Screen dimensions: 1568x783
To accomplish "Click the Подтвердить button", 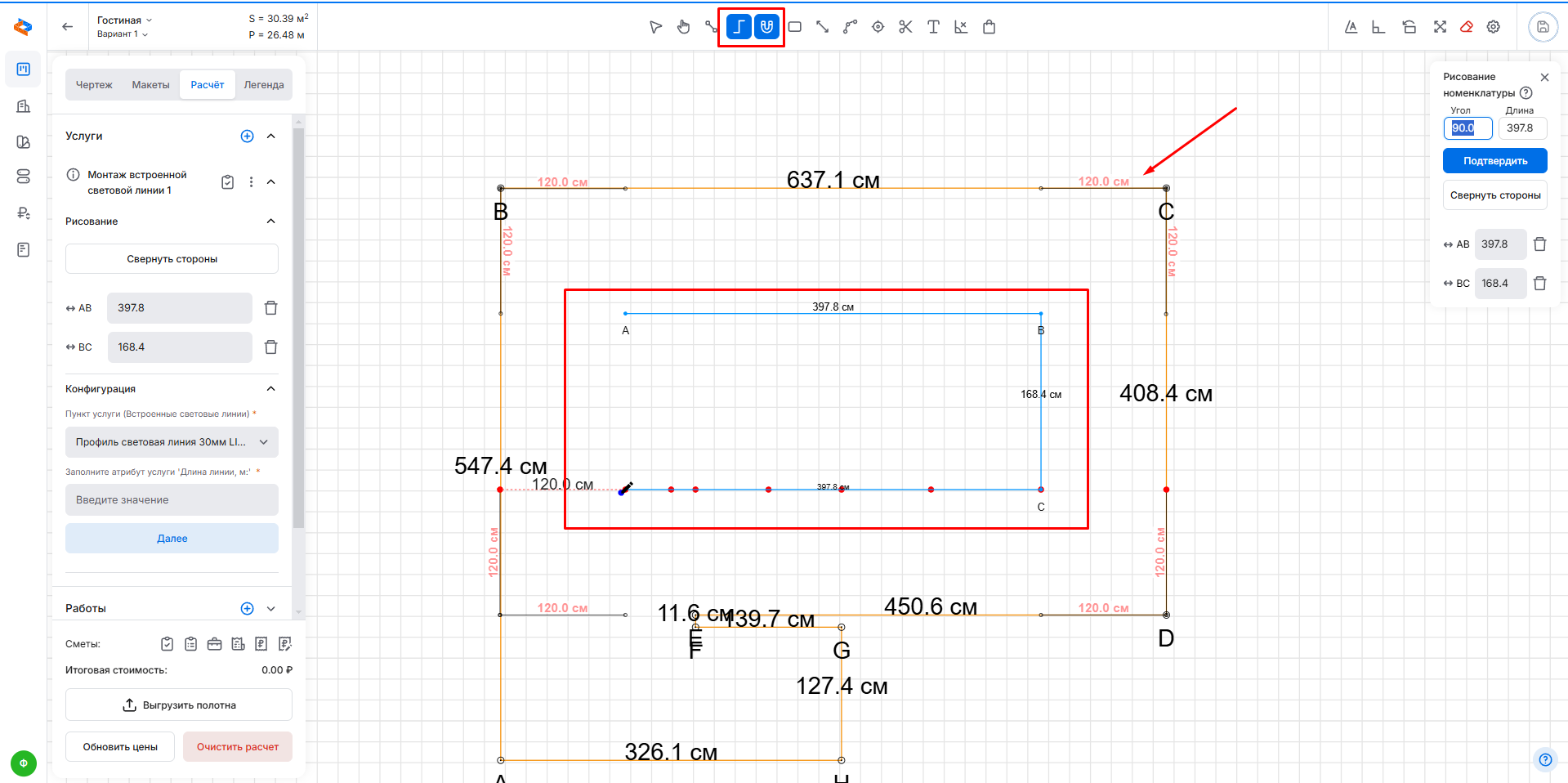I will pyautogui.click(x=1494, y=161).
